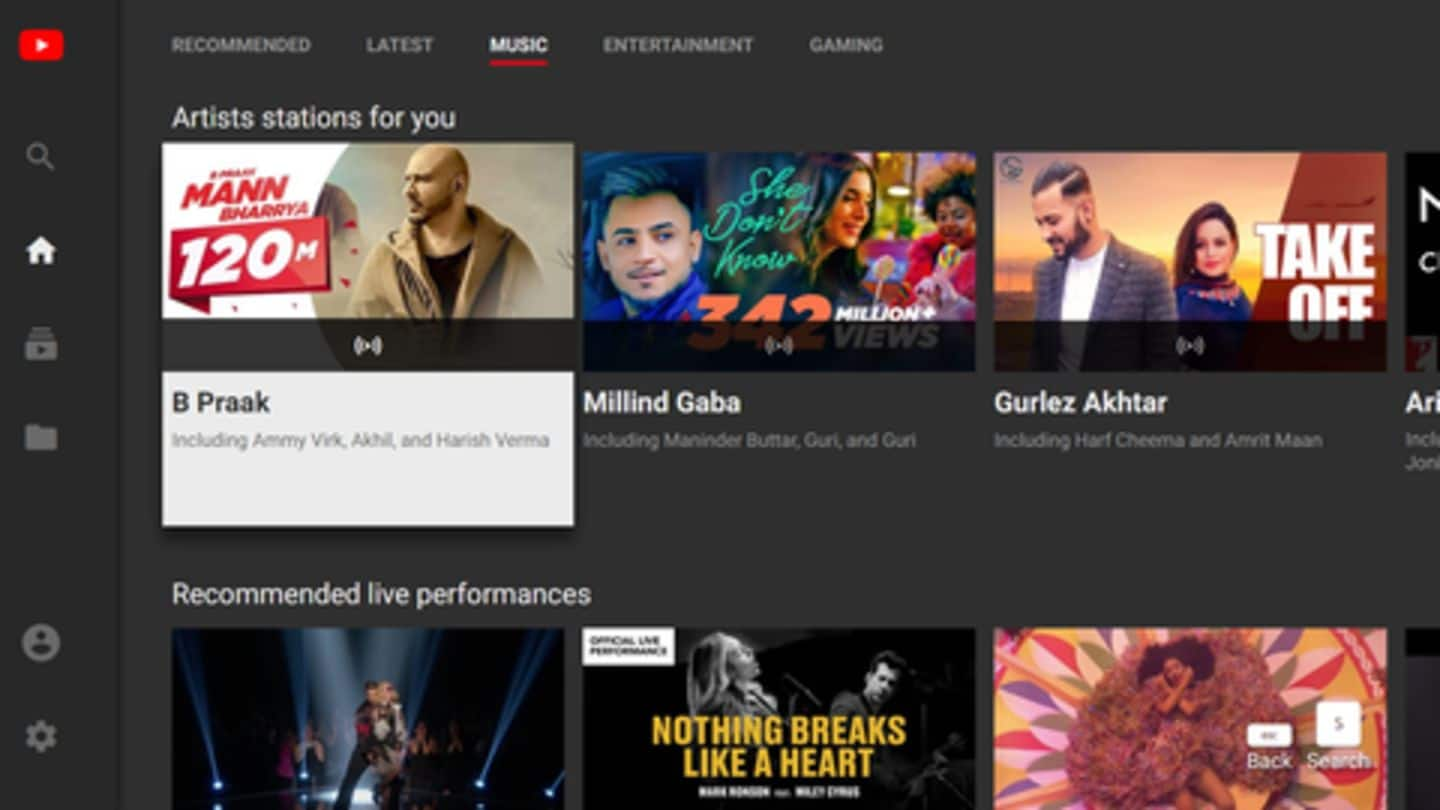Click 'Including Harf Cheema and Amrit Maan'
This screenshot has height=810, width=1440.
tap(1158, 440)
